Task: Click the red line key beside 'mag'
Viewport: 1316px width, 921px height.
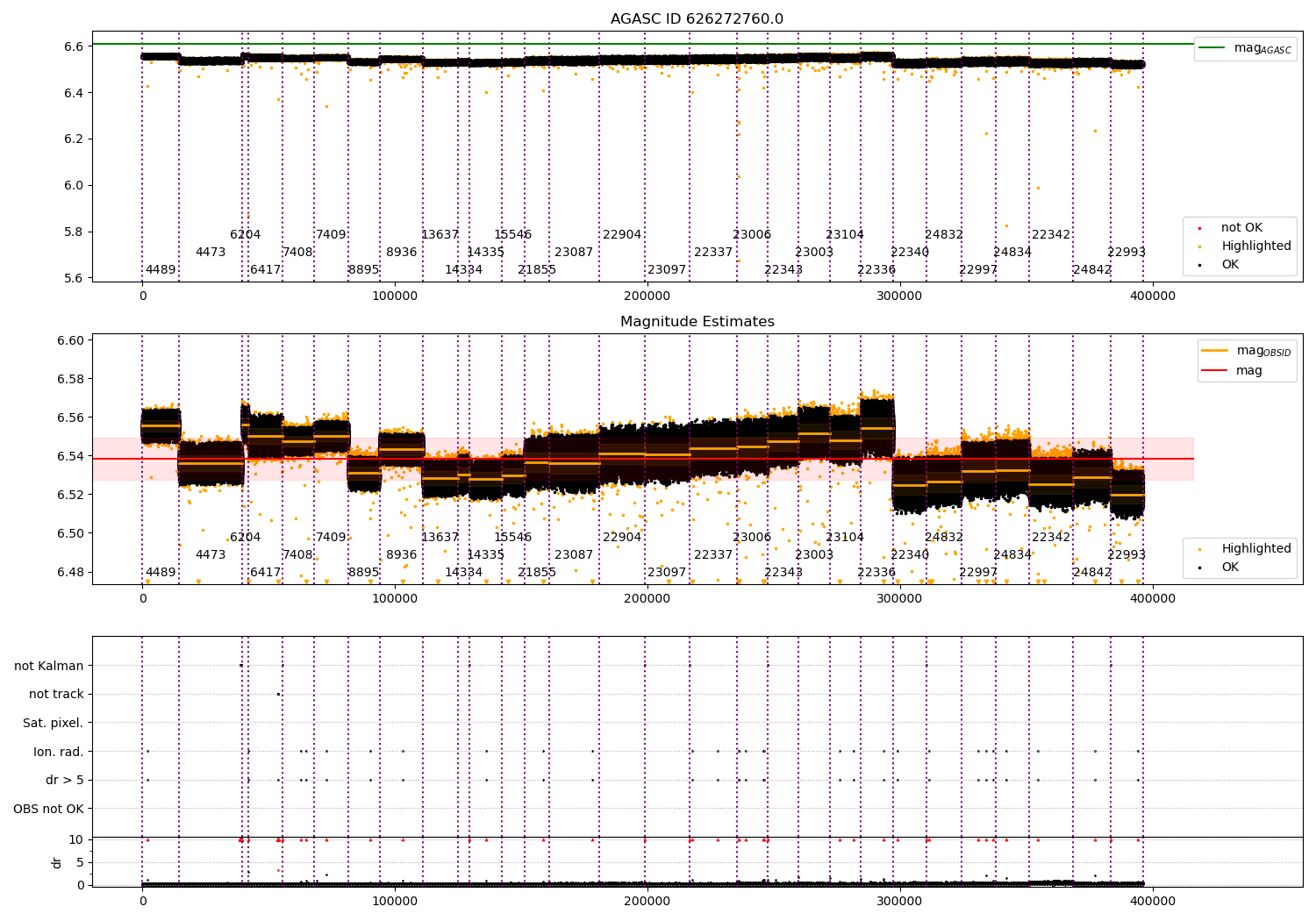Action: point(1214,371)
